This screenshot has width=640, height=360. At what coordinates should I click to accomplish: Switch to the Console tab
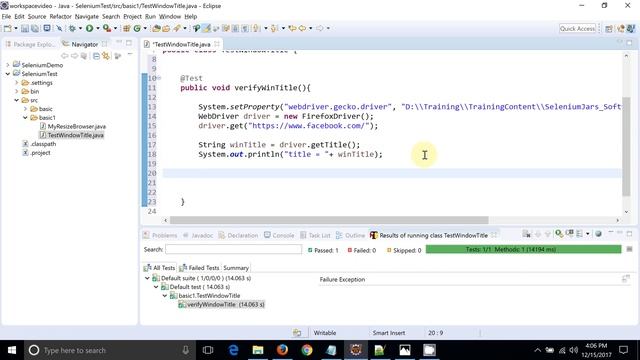(x=279, y=235)
